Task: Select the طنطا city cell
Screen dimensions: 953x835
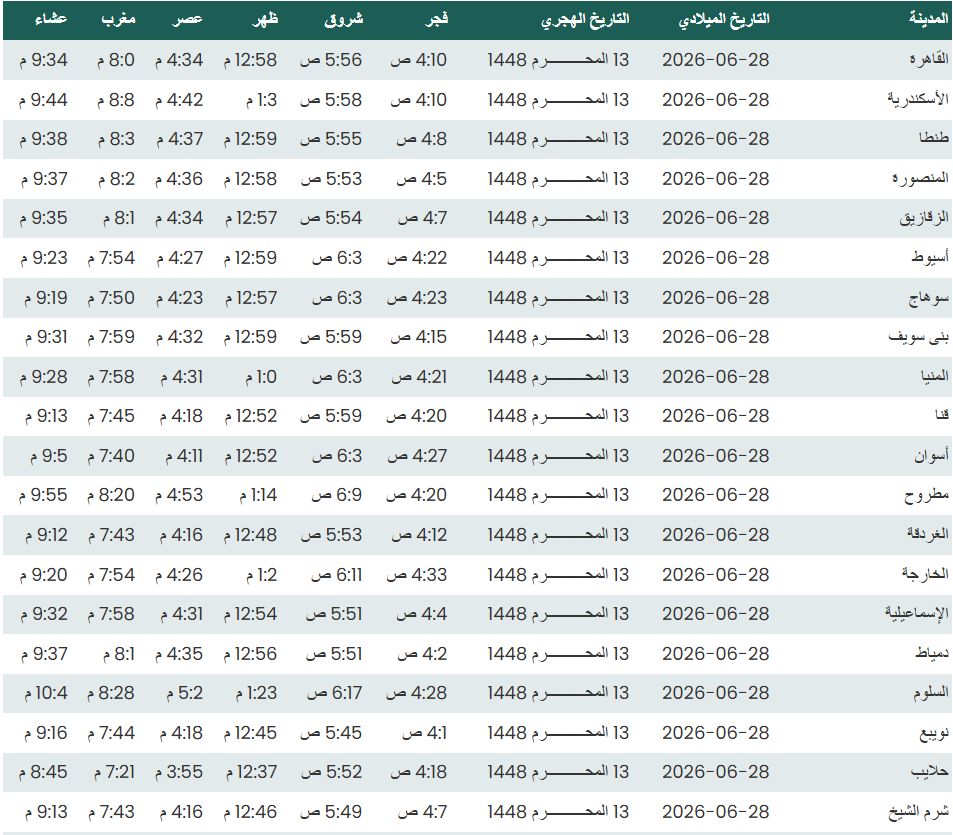Action: click(x=934, y=139)
